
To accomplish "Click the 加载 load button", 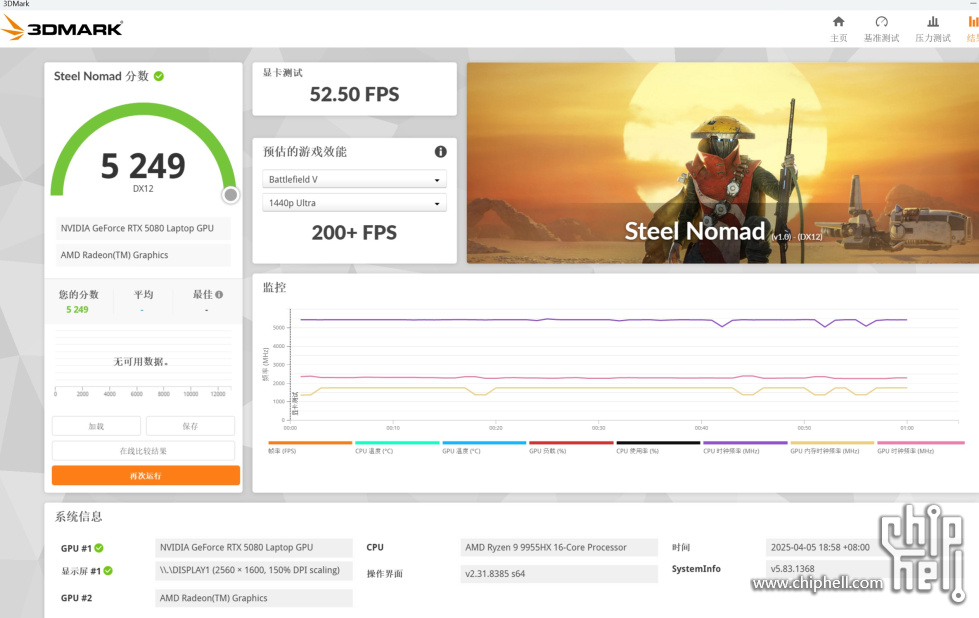I will [x=96, y=426].
